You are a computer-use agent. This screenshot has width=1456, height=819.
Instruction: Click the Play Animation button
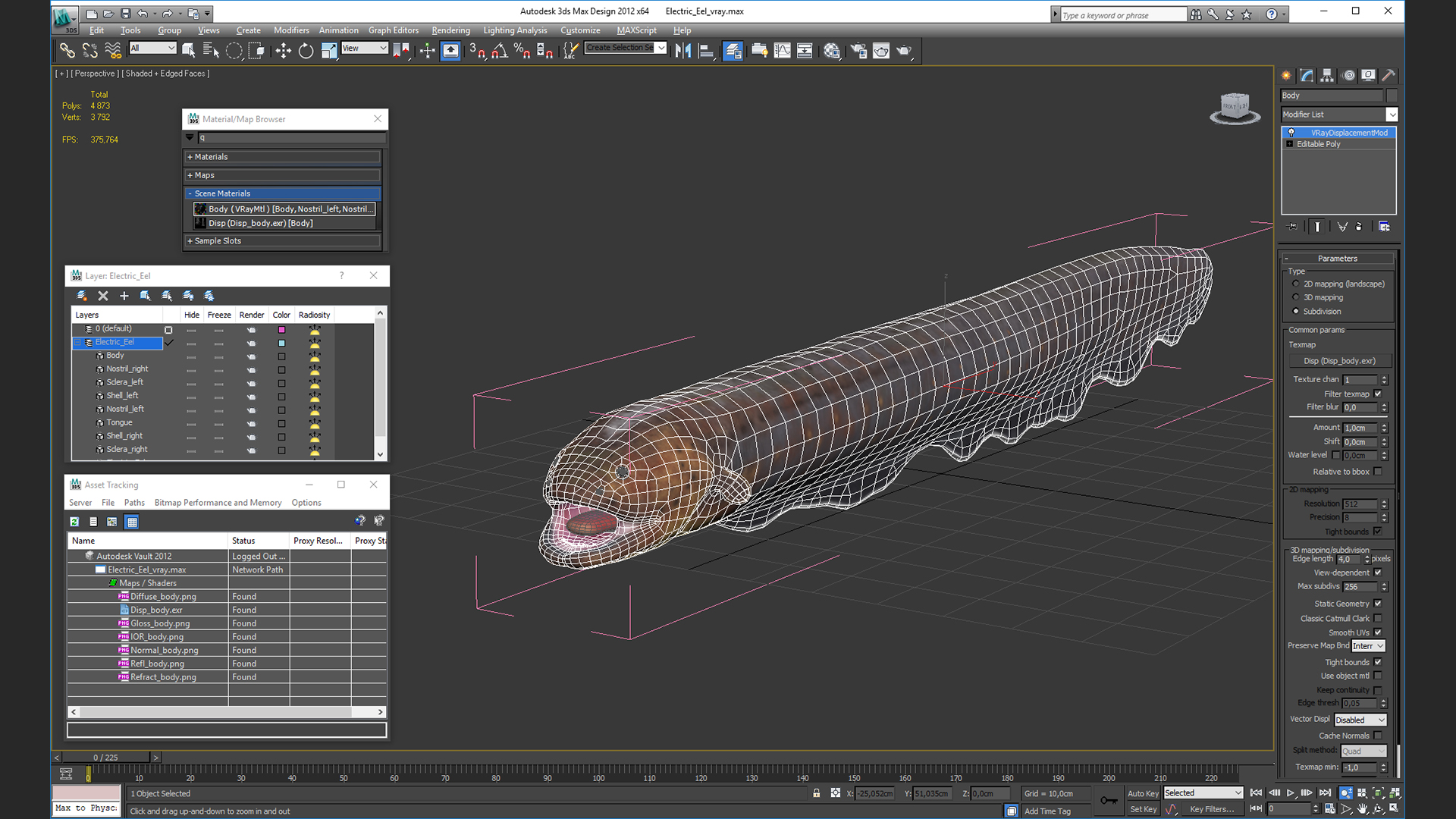pyautogui.click(x=1290, y=793)
